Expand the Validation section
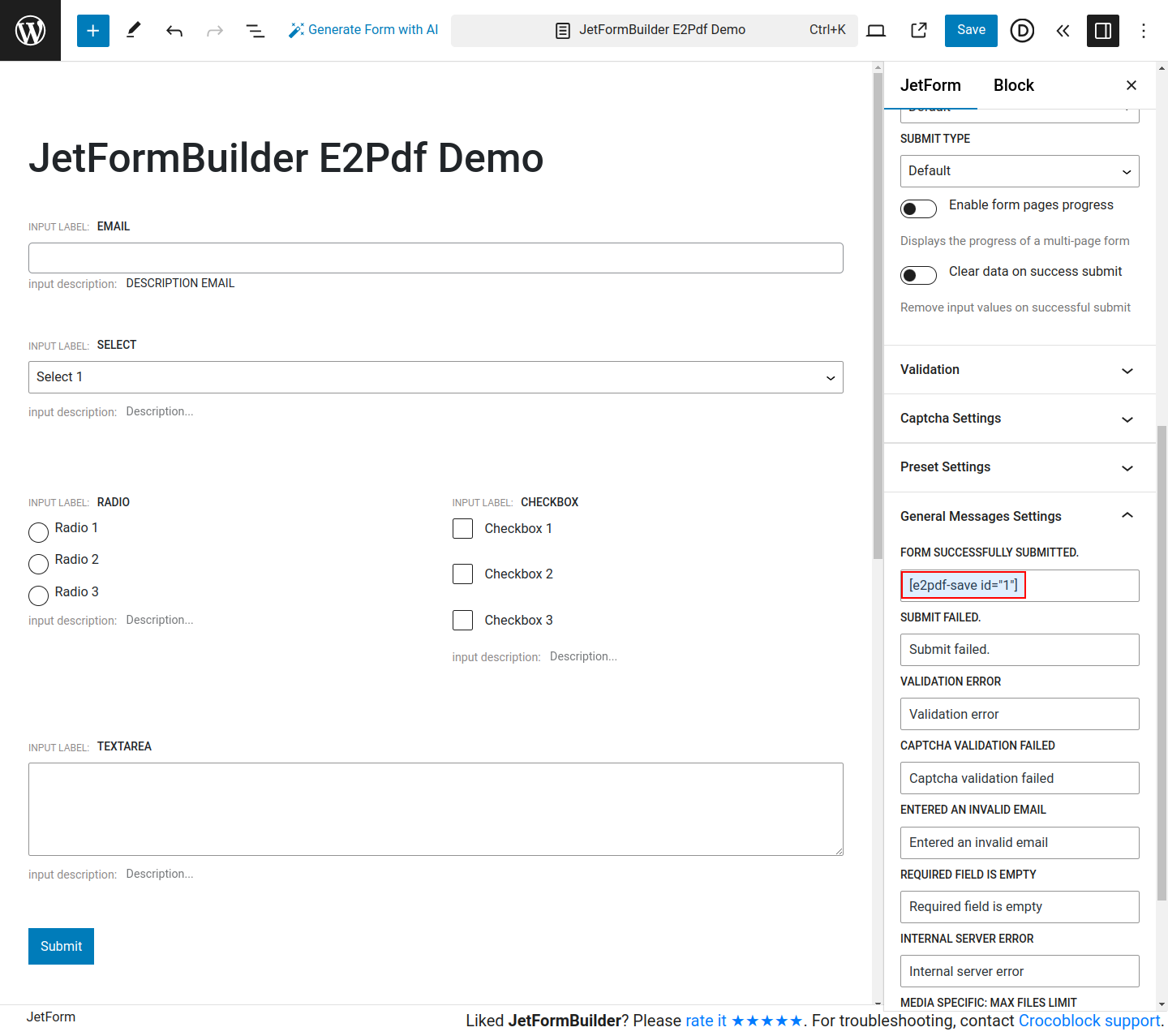Viewport: 1168px width, 1036px height. tap(1020, 370)
